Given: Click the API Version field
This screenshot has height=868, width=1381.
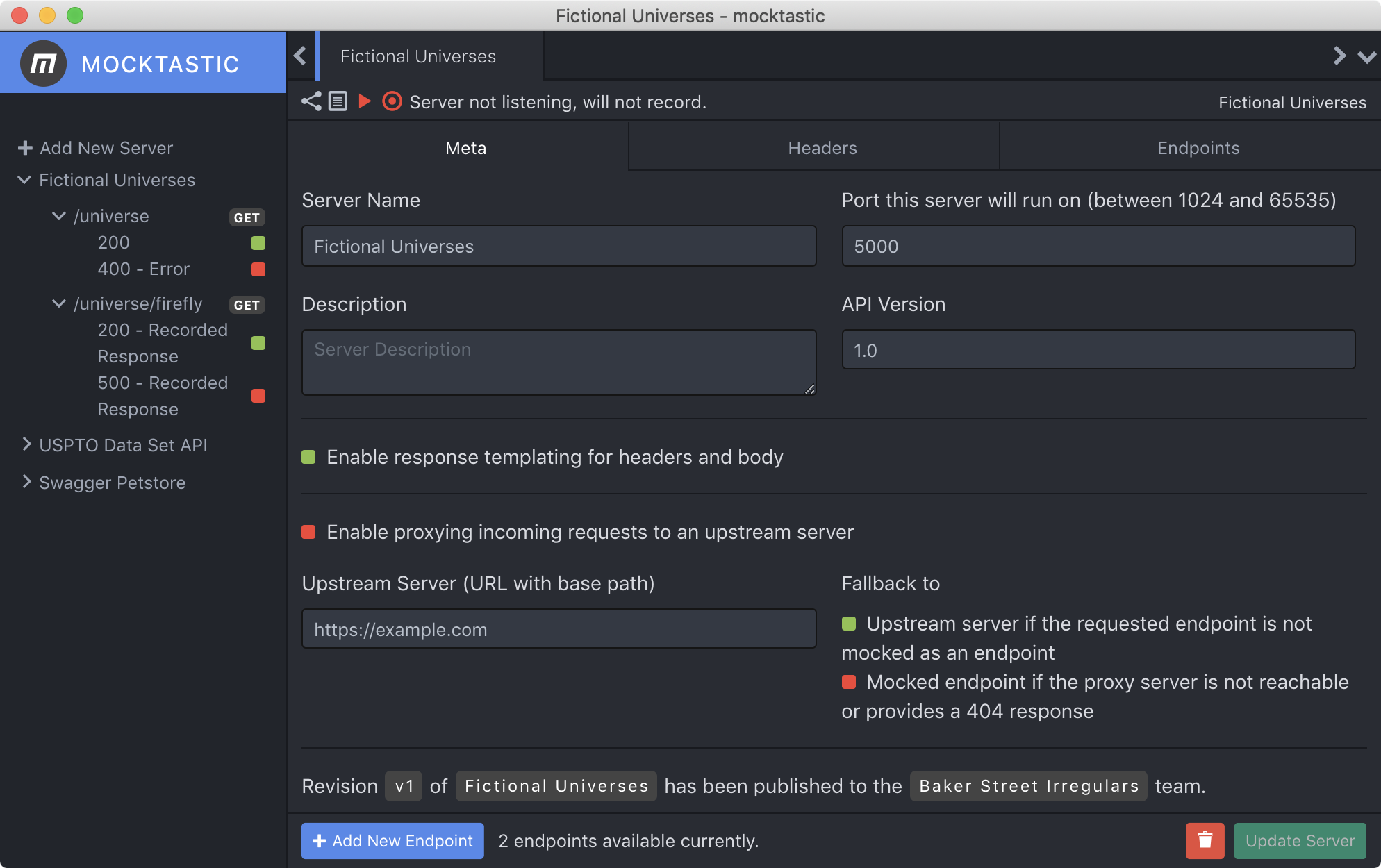Looking at the screenshot, I should [1098, 349].
